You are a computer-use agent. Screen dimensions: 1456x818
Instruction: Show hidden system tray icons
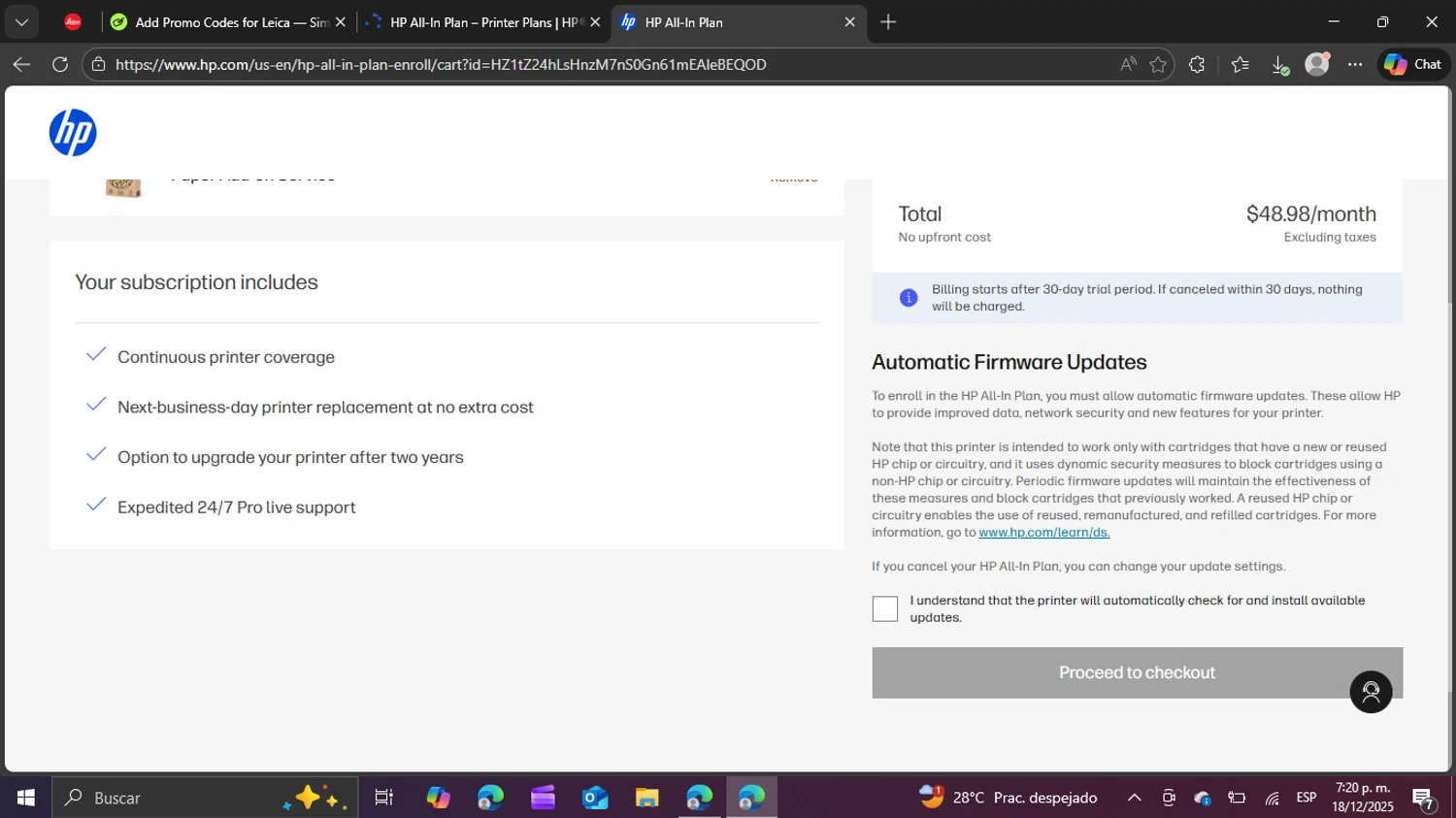1134,798
